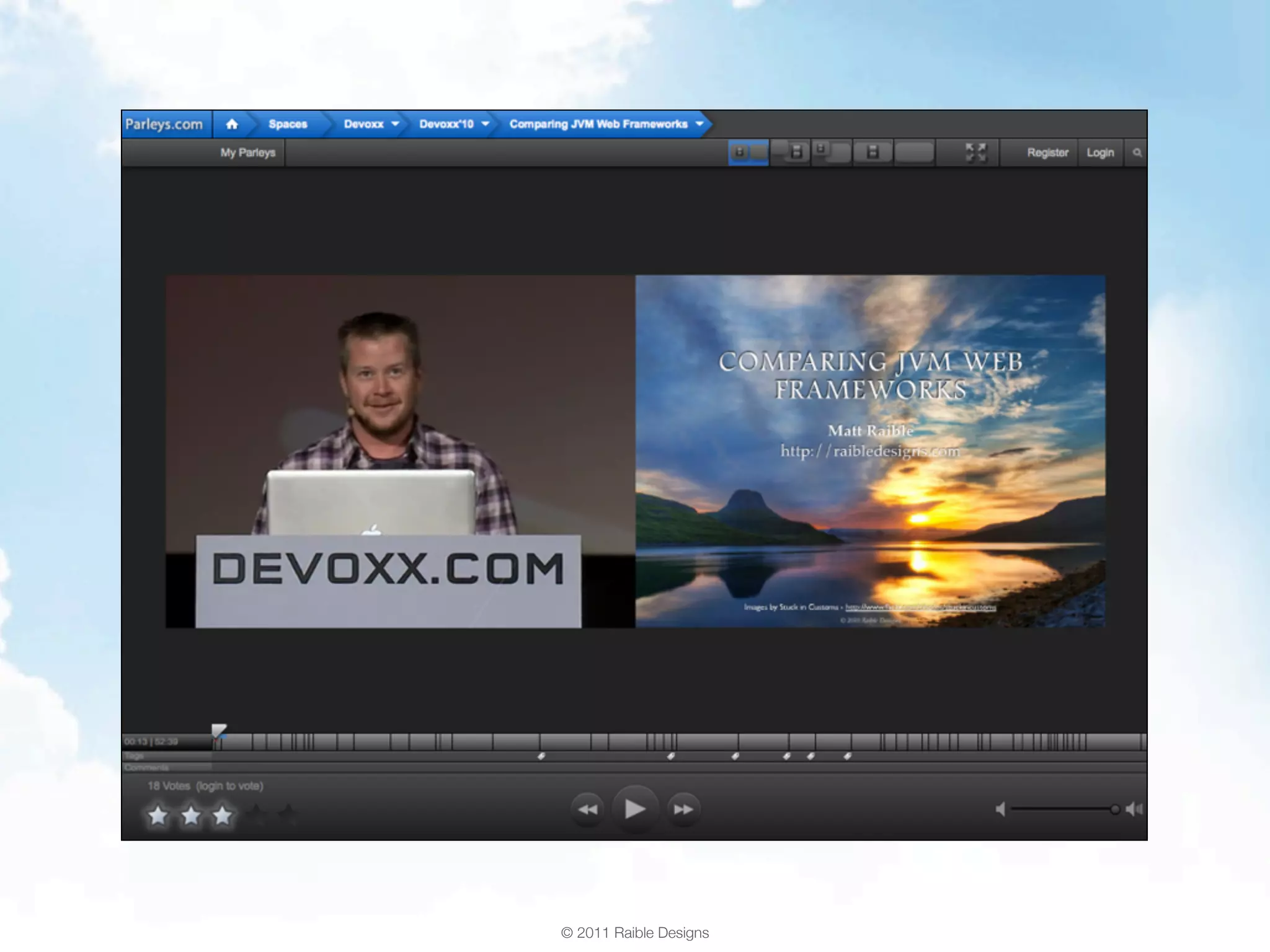Click the Login link
The width and height of the screenshot is (1270, 952).
coord(1100,152)
